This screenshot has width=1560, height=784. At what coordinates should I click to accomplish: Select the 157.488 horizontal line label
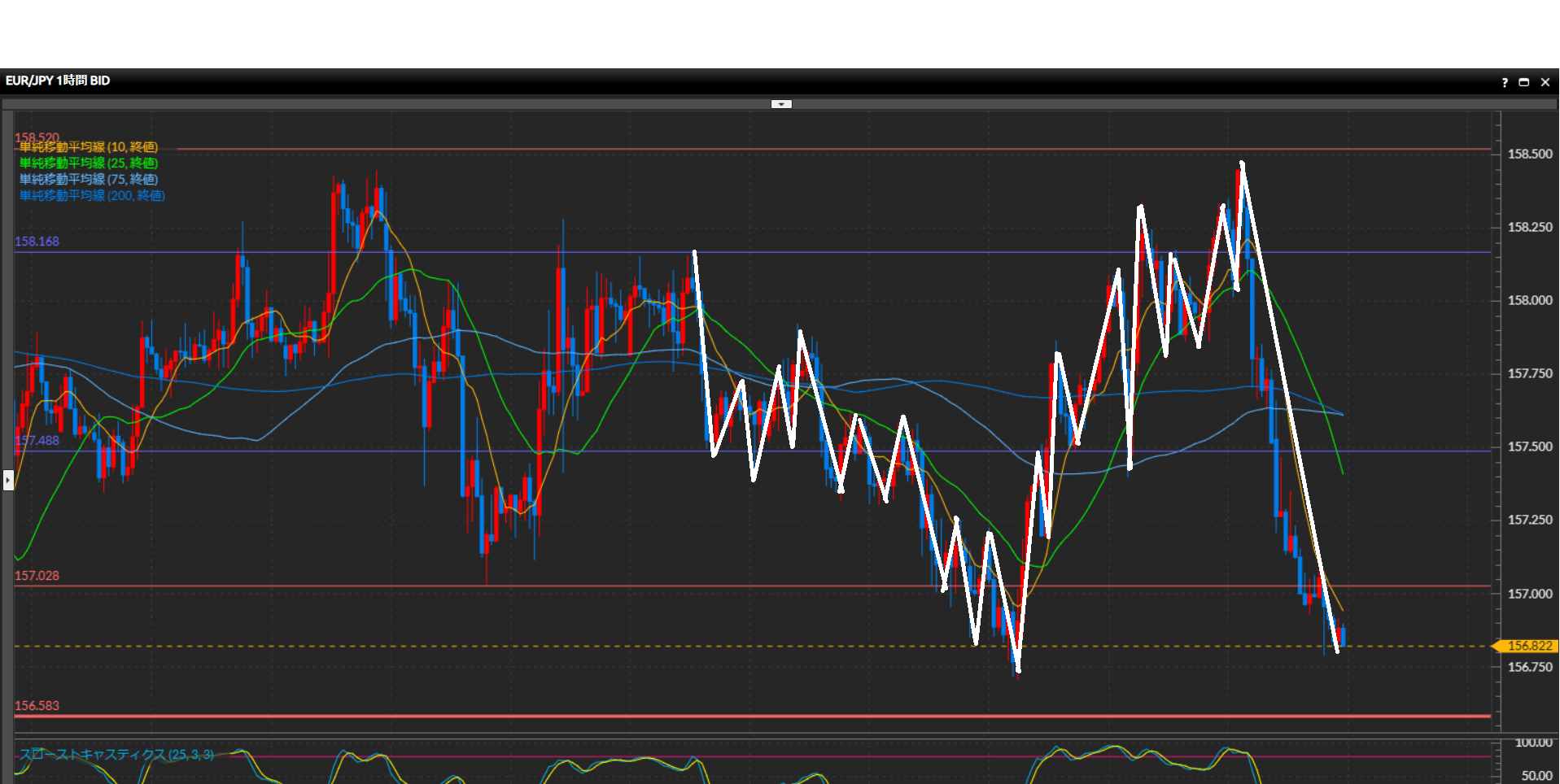point(37,441)
